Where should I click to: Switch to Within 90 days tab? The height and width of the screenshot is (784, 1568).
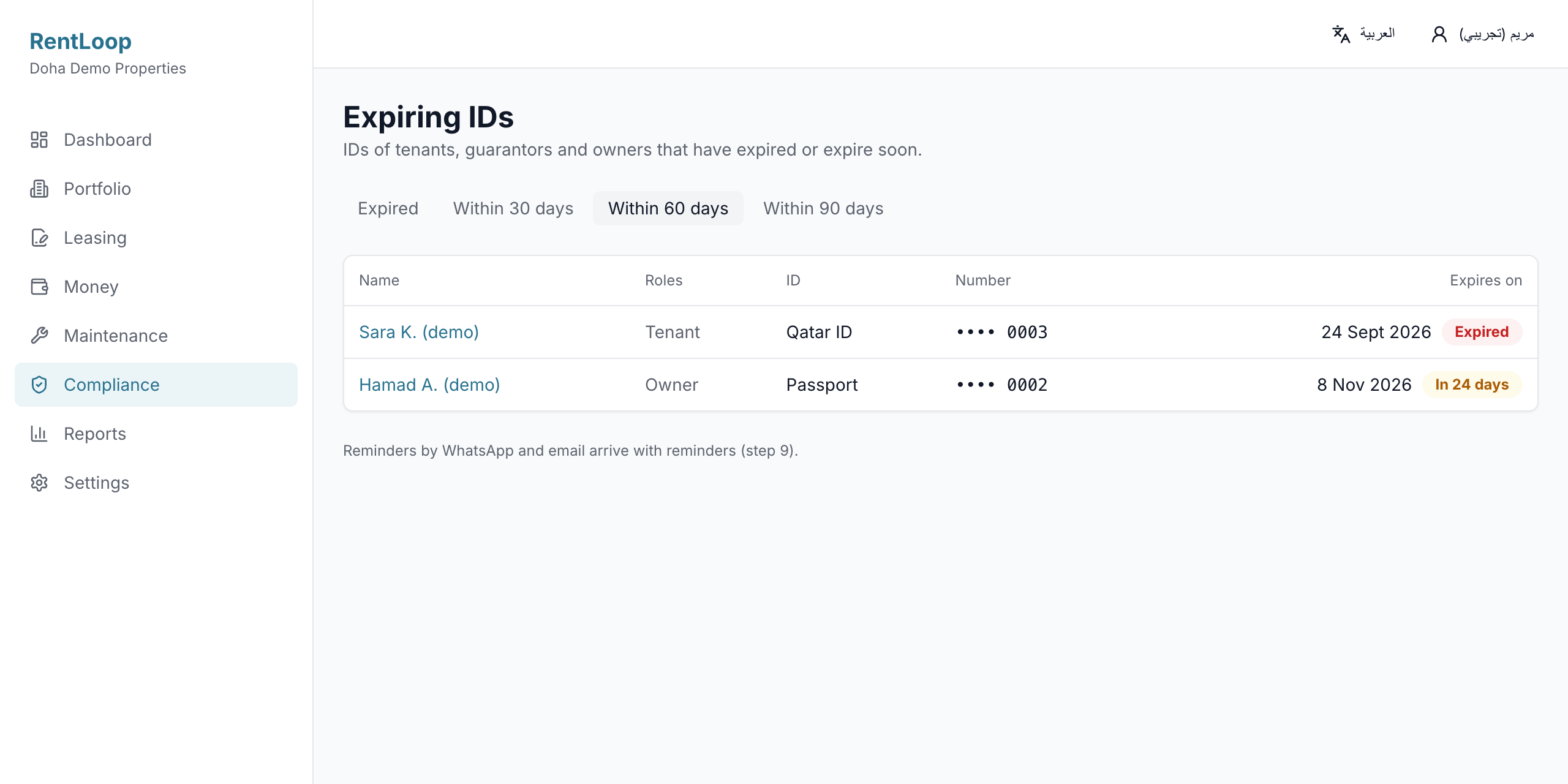click(823, 208)
